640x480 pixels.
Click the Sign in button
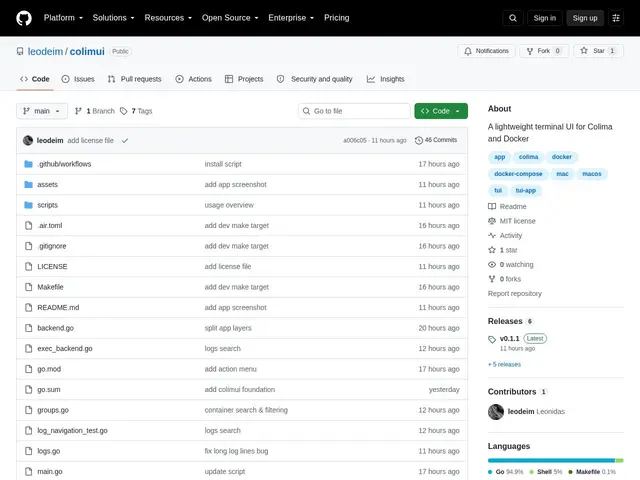(x=544, y=18)
